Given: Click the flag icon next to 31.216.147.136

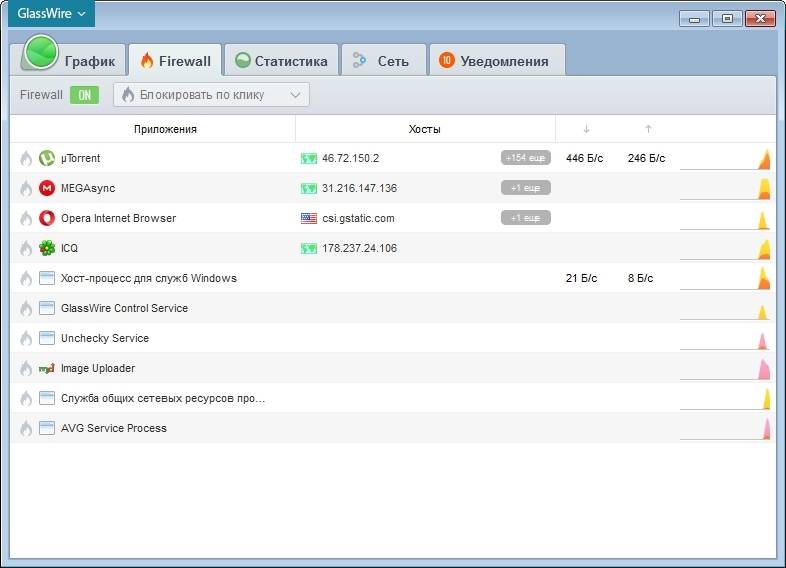Looking at the screenshot, I should (309, 188).
